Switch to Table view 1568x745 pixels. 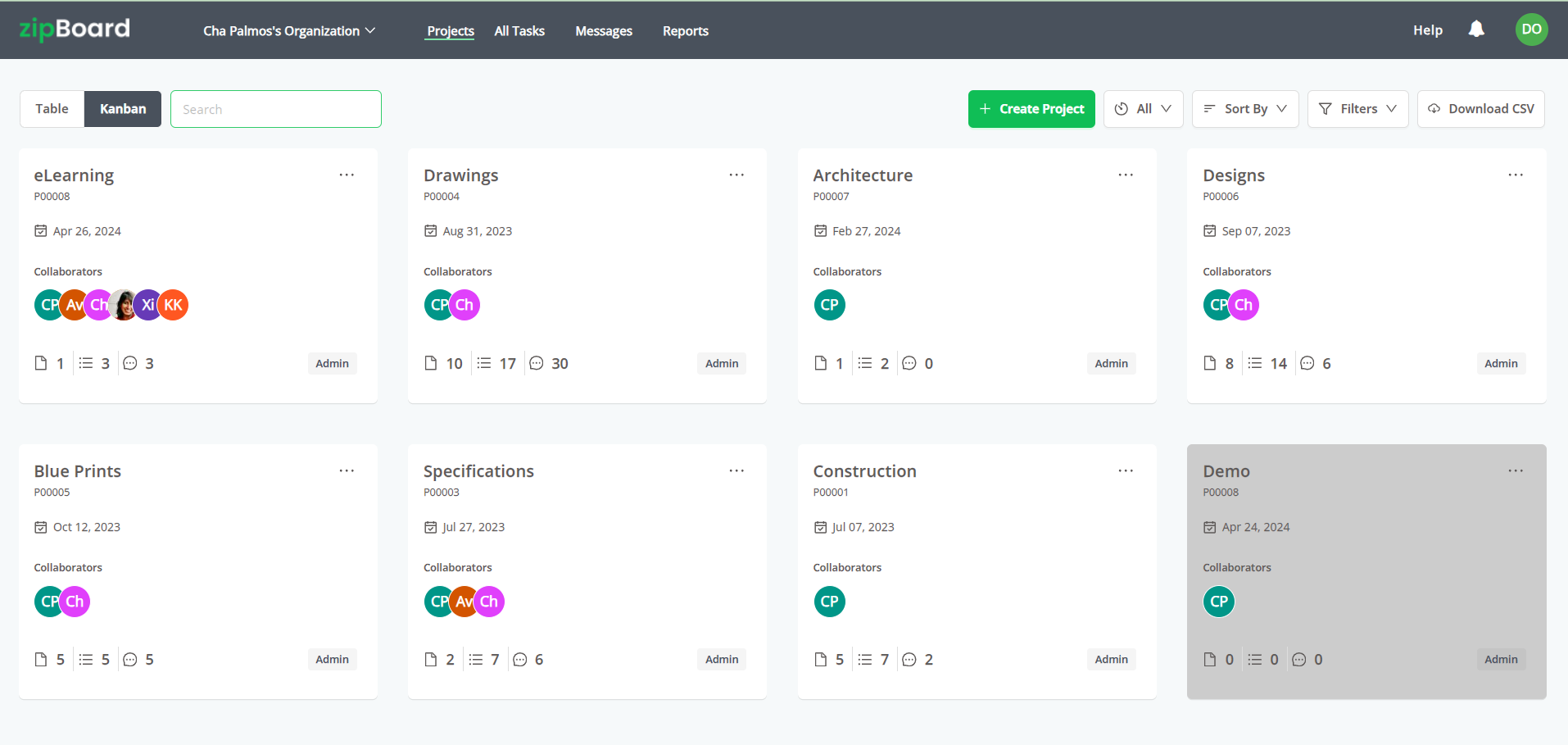pos(52,108)
